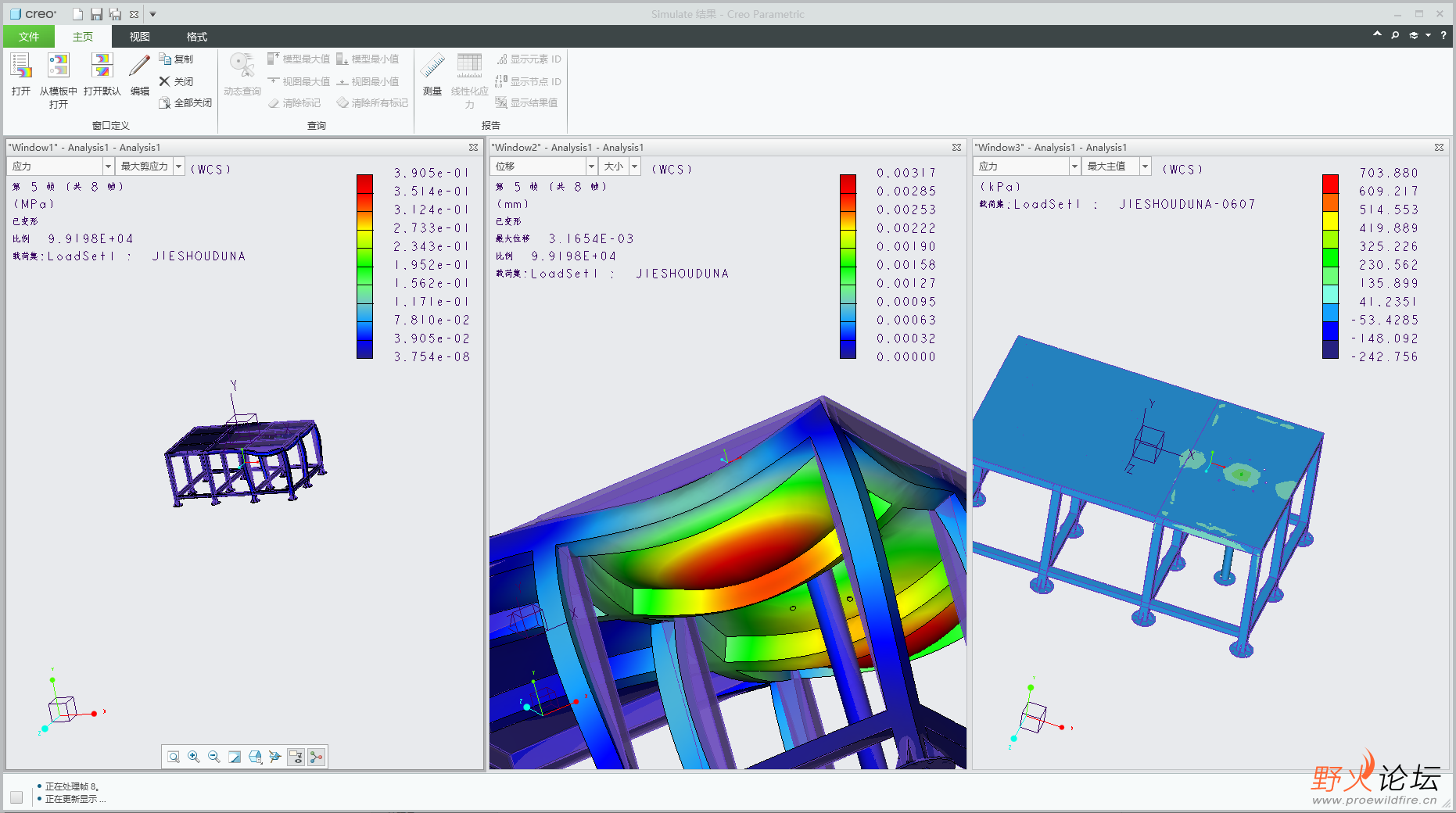The image size is (1456, 813).
Task: Collapse the ribbon using the up-arrow icon
Action: [1377, 34]
